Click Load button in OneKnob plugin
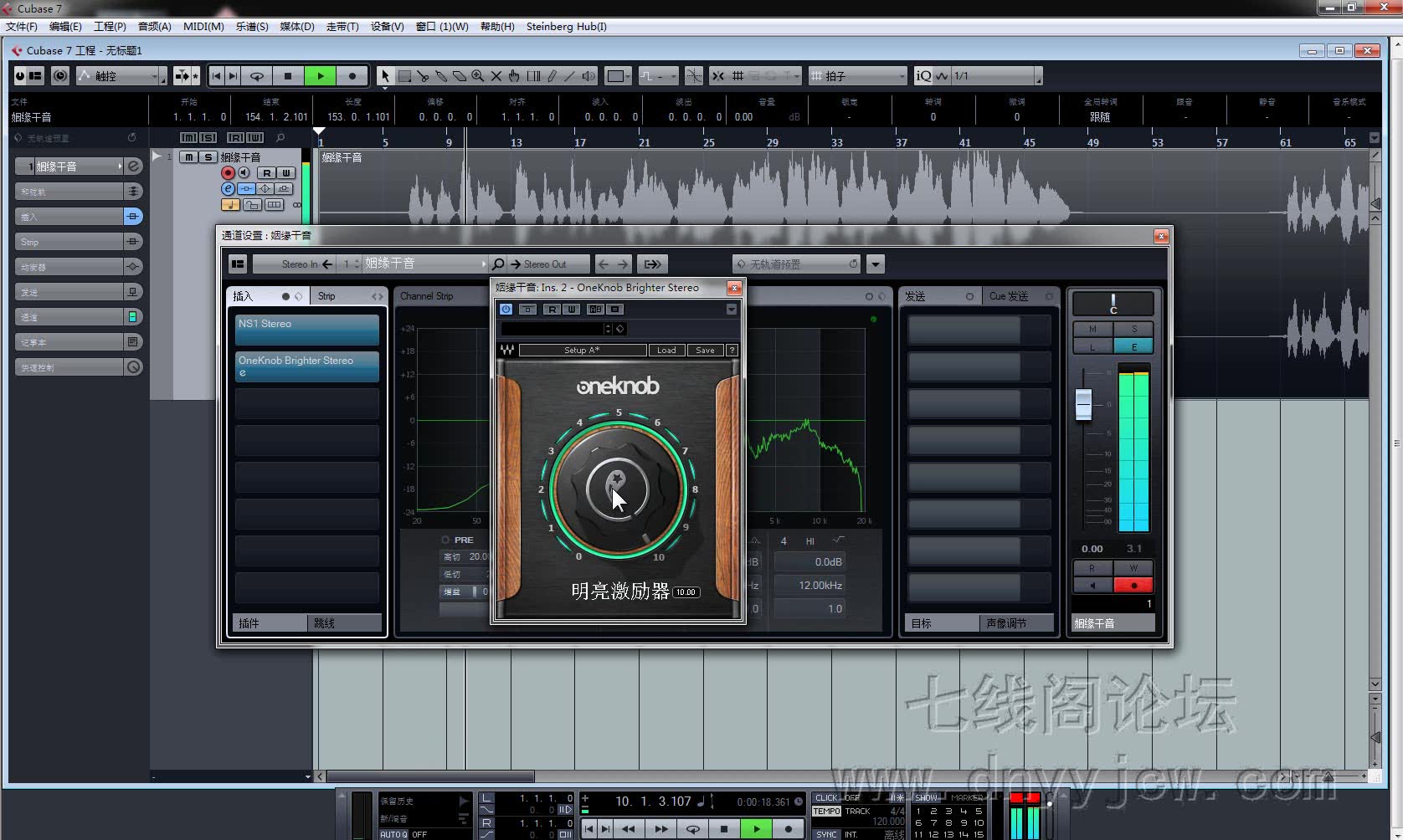 666,351
